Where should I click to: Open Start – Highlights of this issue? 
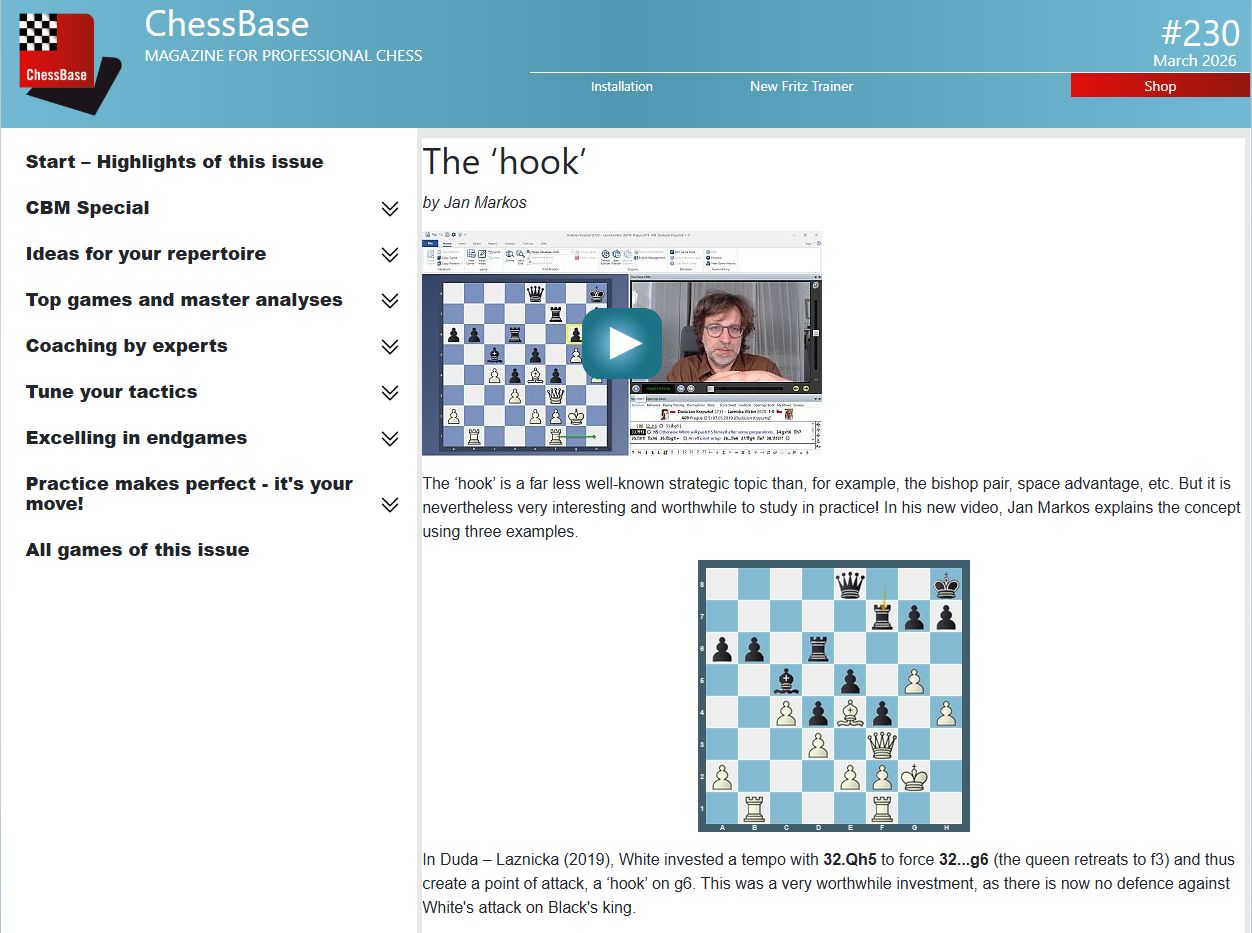tap(174, 162)
